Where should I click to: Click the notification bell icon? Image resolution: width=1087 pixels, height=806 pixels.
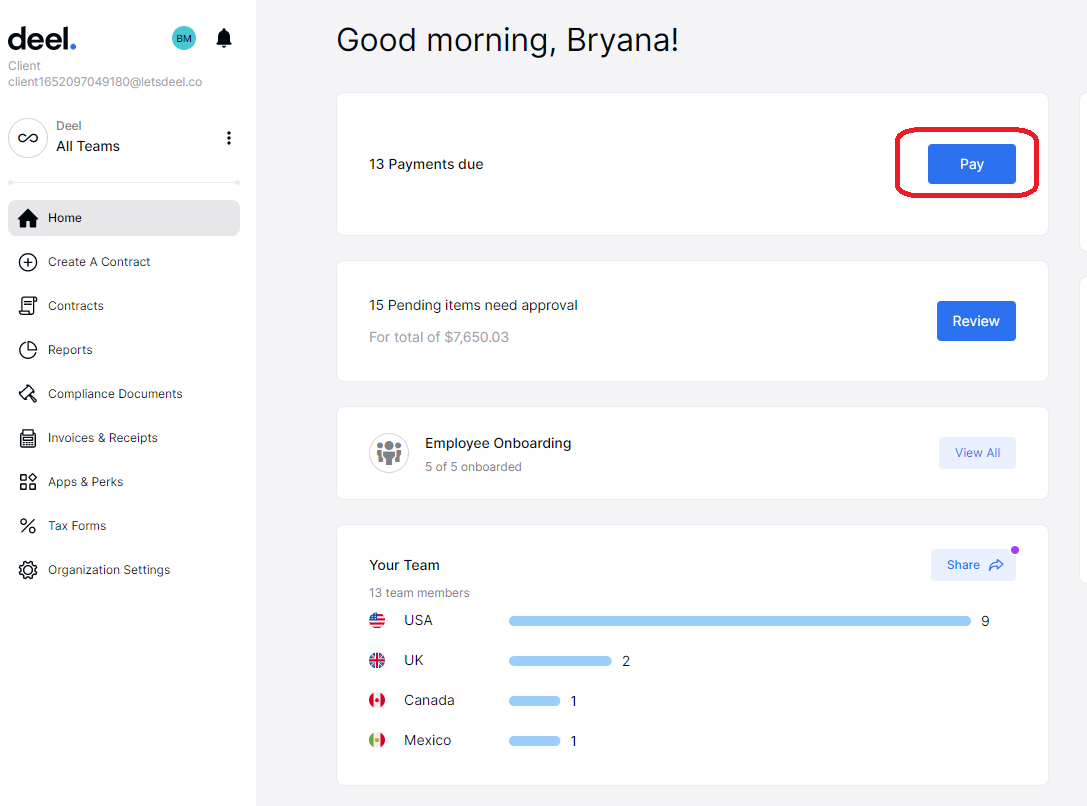(x=224, y=38)
